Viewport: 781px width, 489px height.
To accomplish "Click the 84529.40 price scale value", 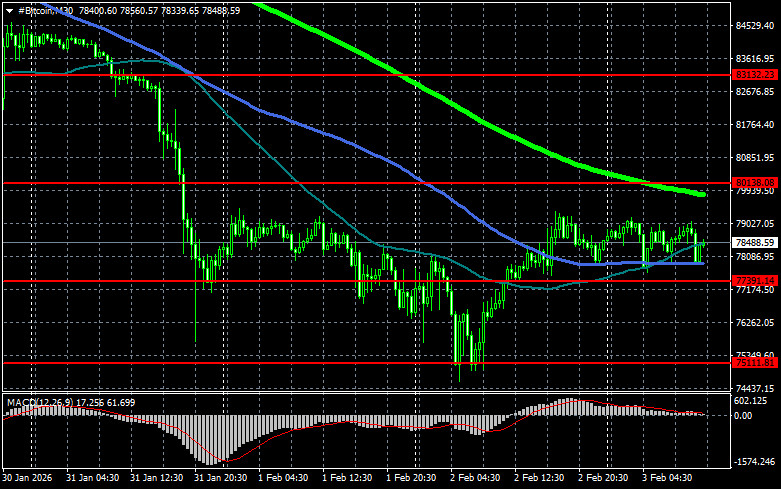I will coord(755,26).
